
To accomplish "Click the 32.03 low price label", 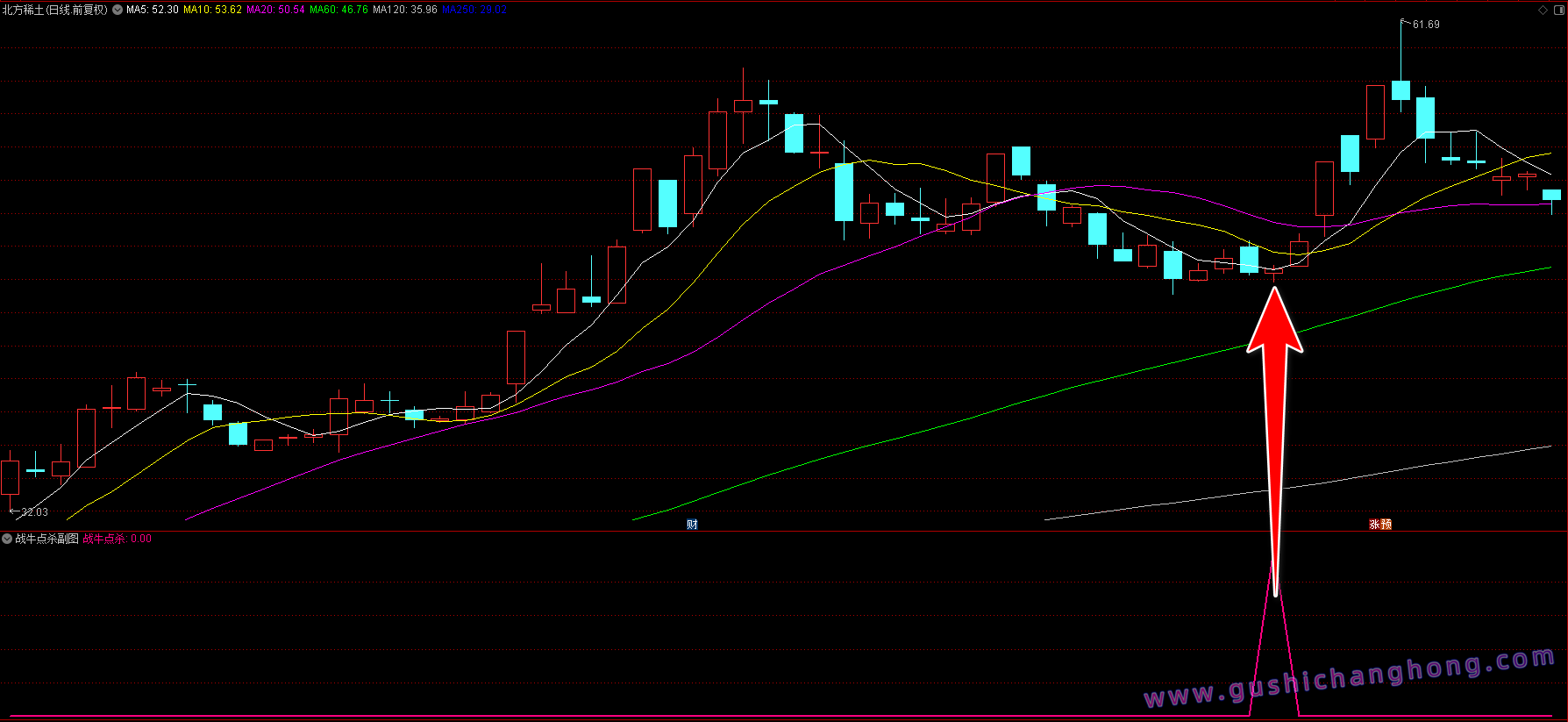I will [x=34, y=512].
